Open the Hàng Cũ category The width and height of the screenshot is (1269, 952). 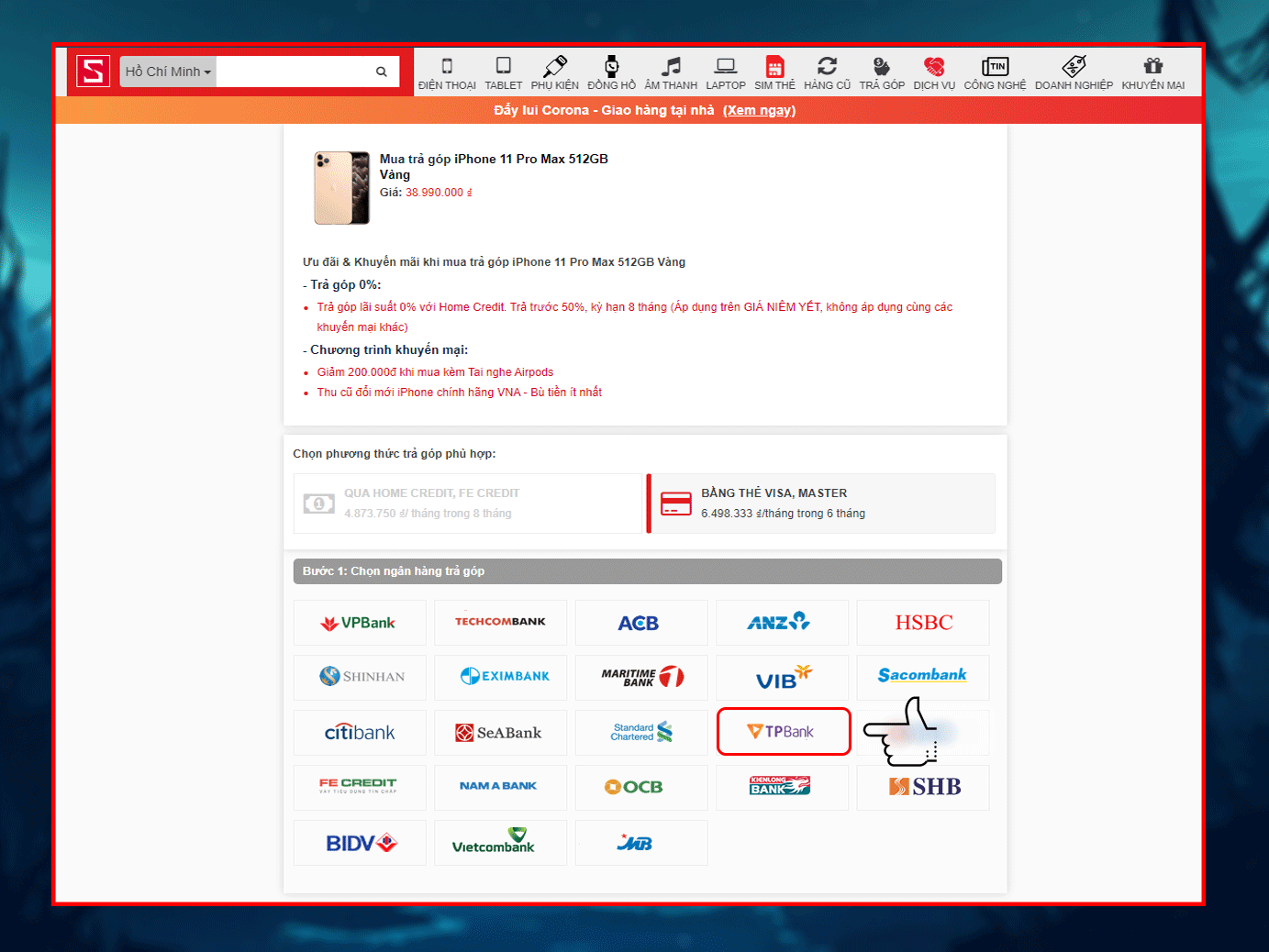click(x=828, y=73)
